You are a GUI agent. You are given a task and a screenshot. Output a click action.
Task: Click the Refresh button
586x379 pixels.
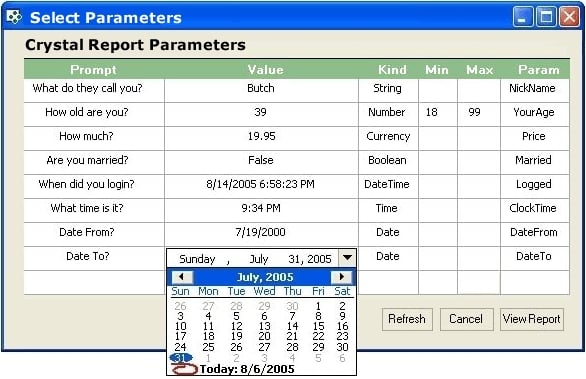[407, 319]
